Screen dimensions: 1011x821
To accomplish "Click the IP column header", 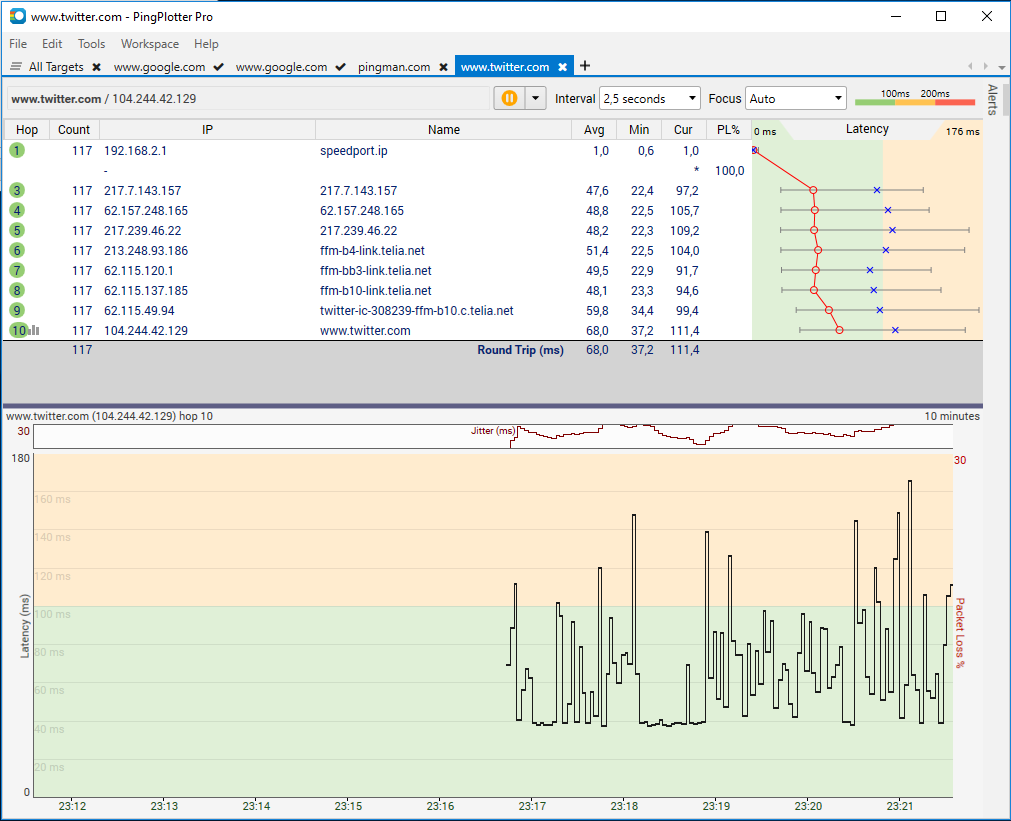I will [207, 130].
